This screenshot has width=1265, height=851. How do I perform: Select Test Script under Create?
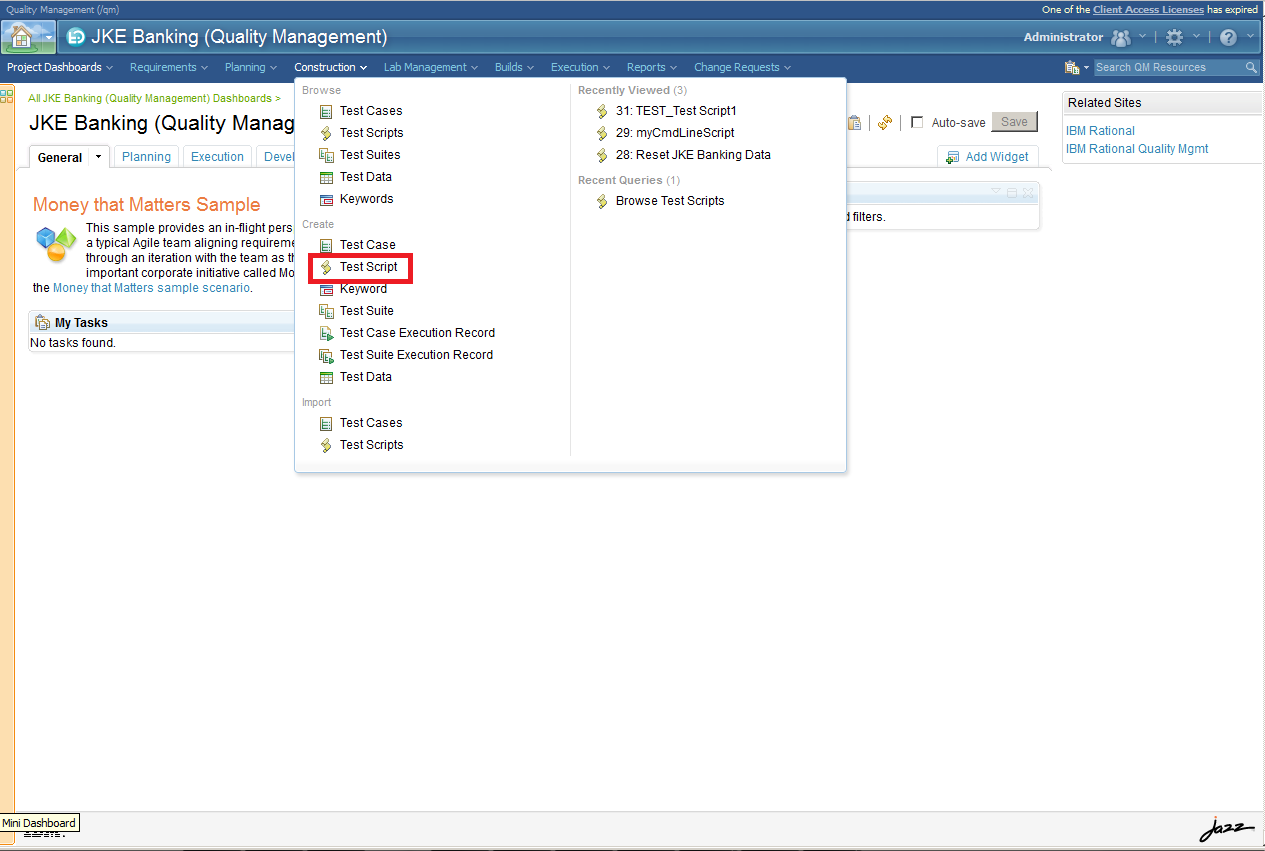[x=368, y=267]
